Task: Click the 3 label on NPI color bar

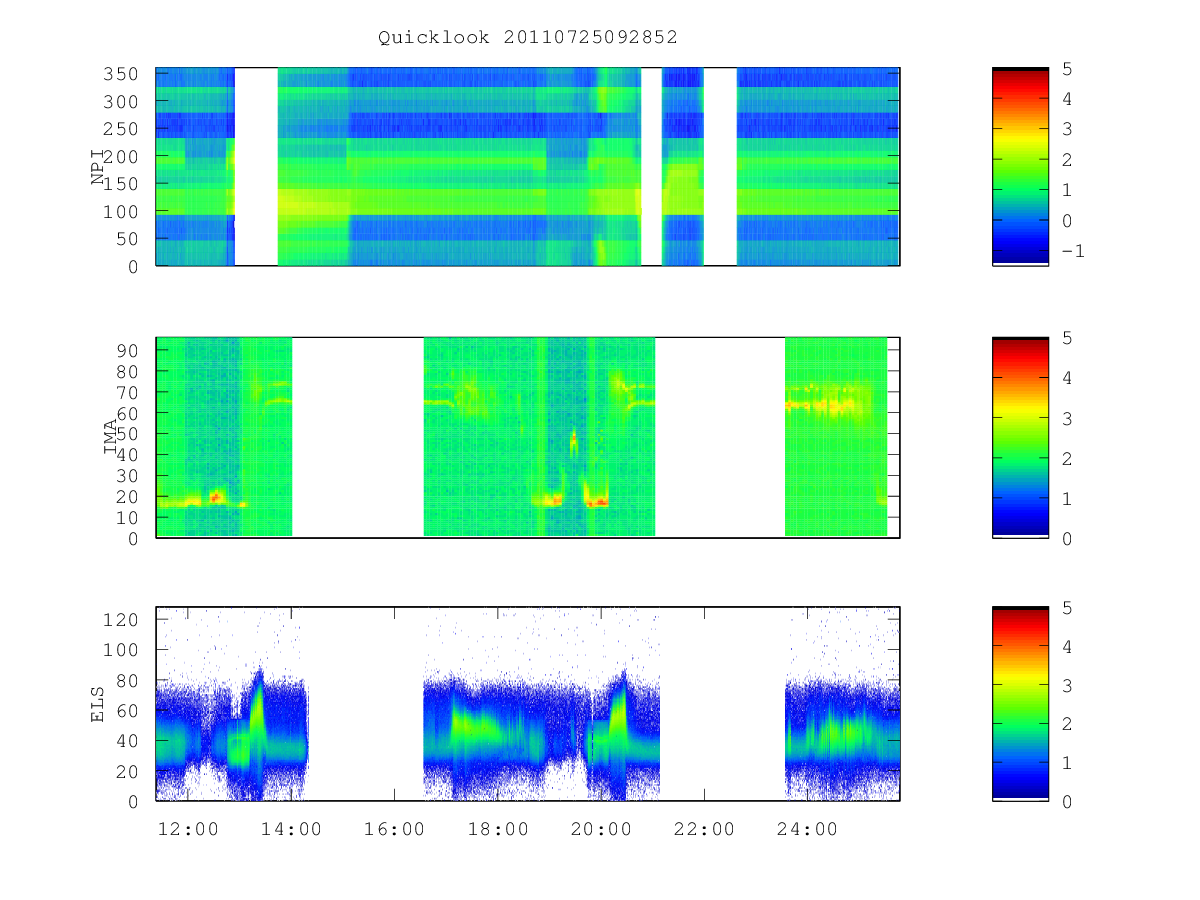Action: click(x=1067, y=129)
